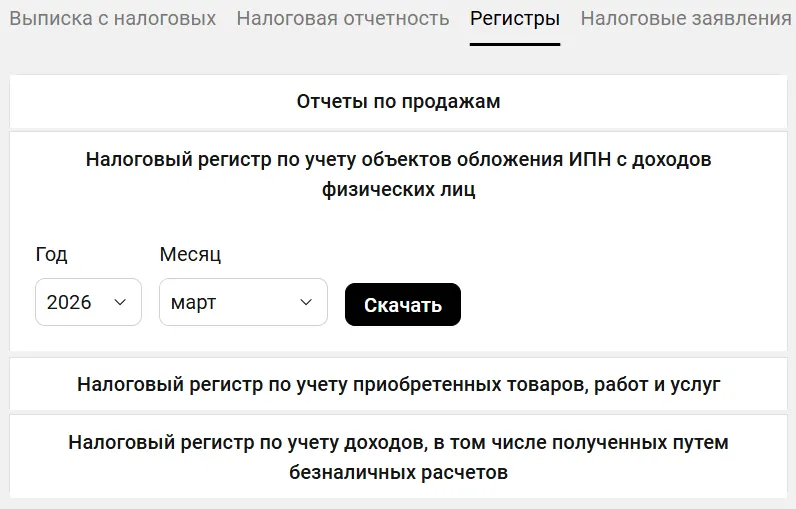The image size is (796, 509).
Task: Click the Месяц field label
Action: (190, 254)
